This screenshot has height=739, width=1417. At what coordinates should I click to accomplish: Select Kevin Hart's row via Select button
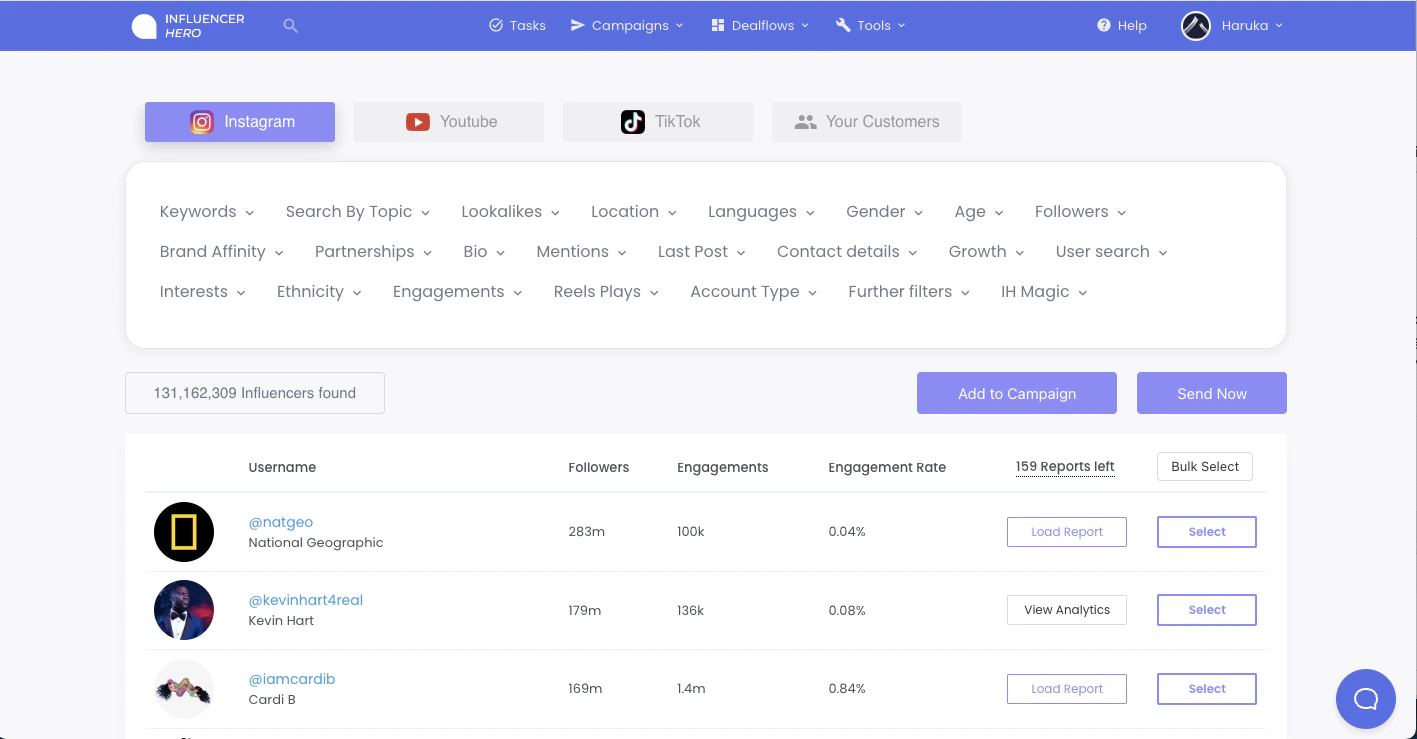point(1206,609)
